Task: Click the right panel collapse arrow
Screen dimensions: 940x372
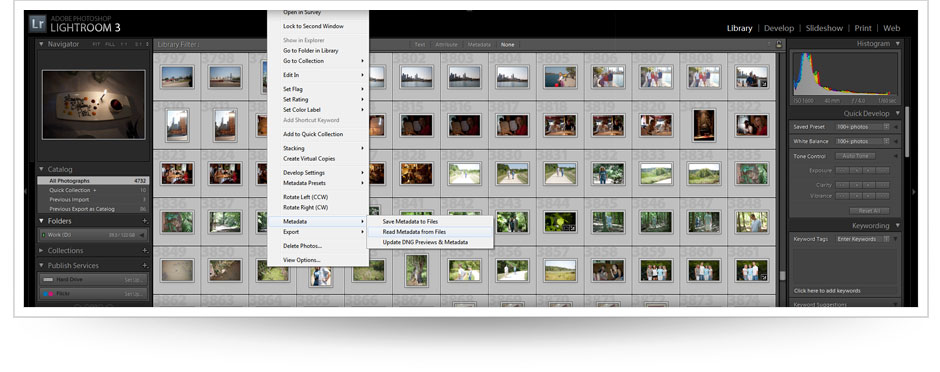Action: (914, 191)
